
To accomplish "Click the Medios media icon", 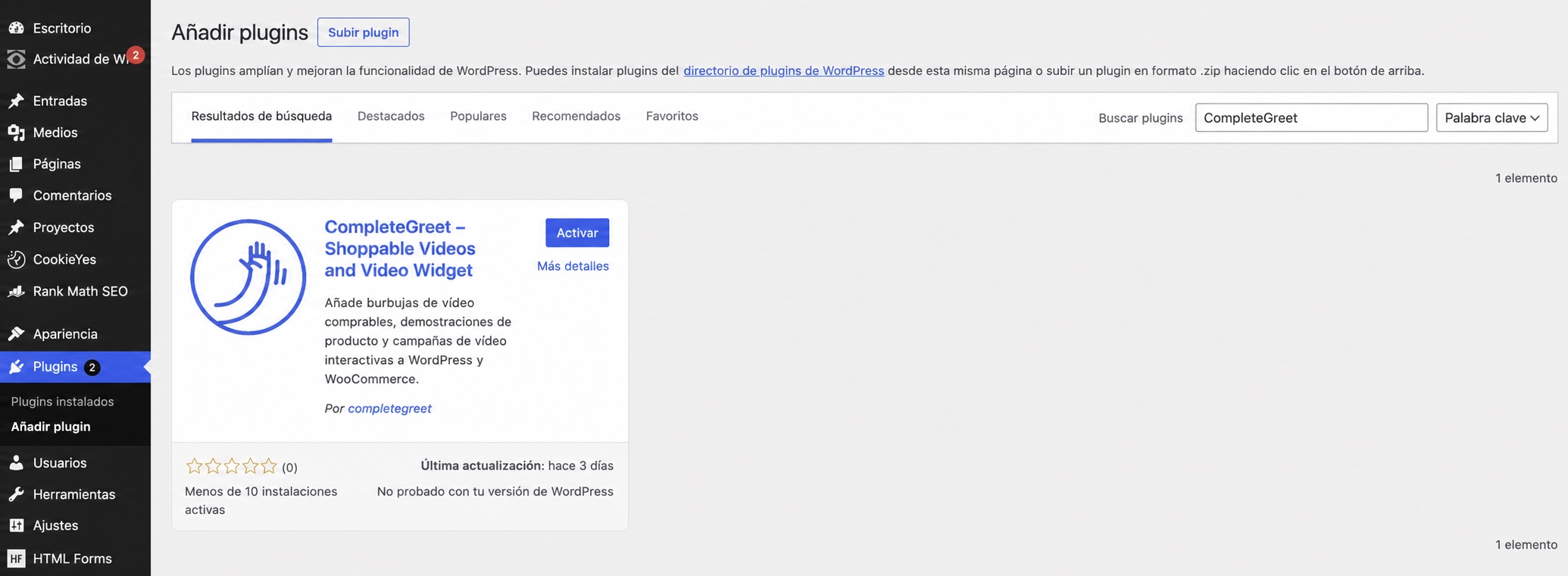I will [16, 133].
